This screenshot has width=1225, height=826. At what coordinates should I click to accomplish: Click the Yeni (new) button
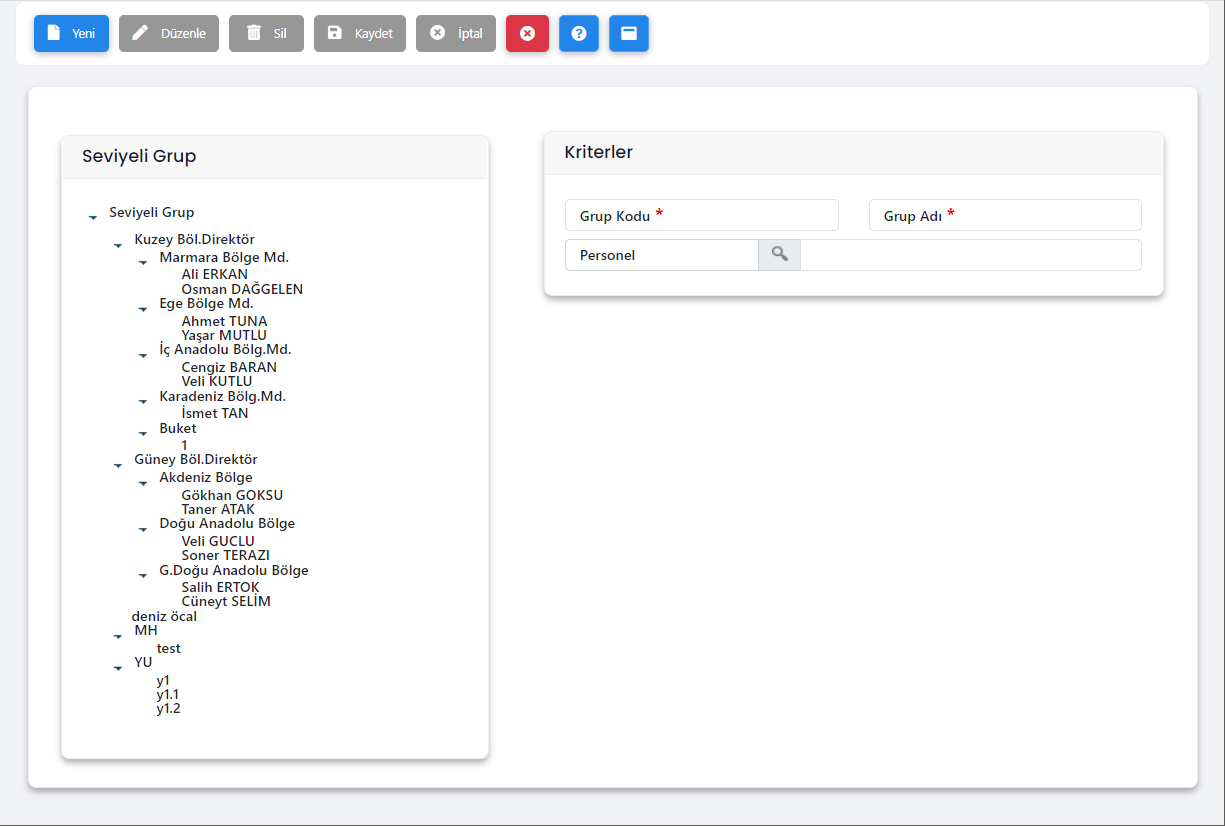coord(71,33)
